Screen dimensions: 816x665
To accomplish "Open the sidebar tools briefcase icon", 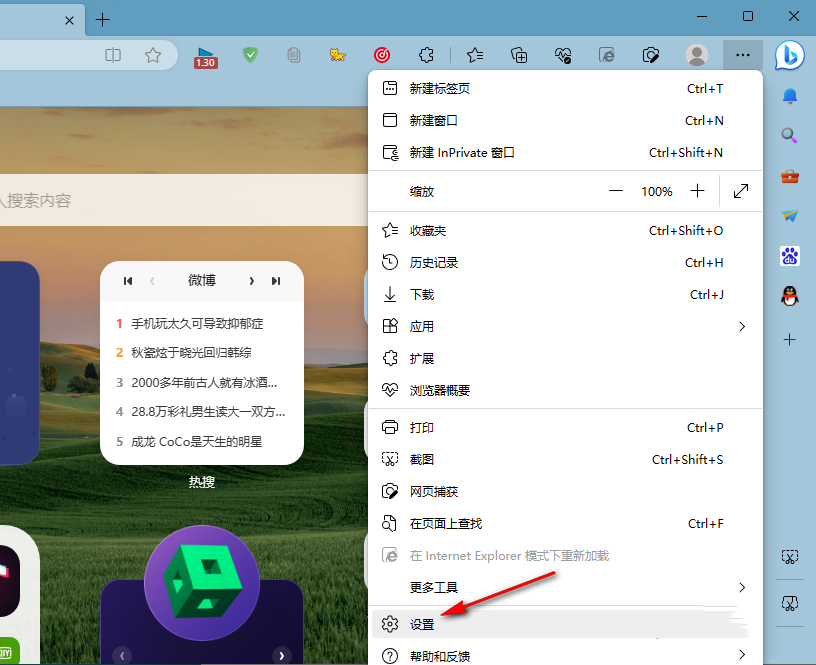I will pos(789,176).
